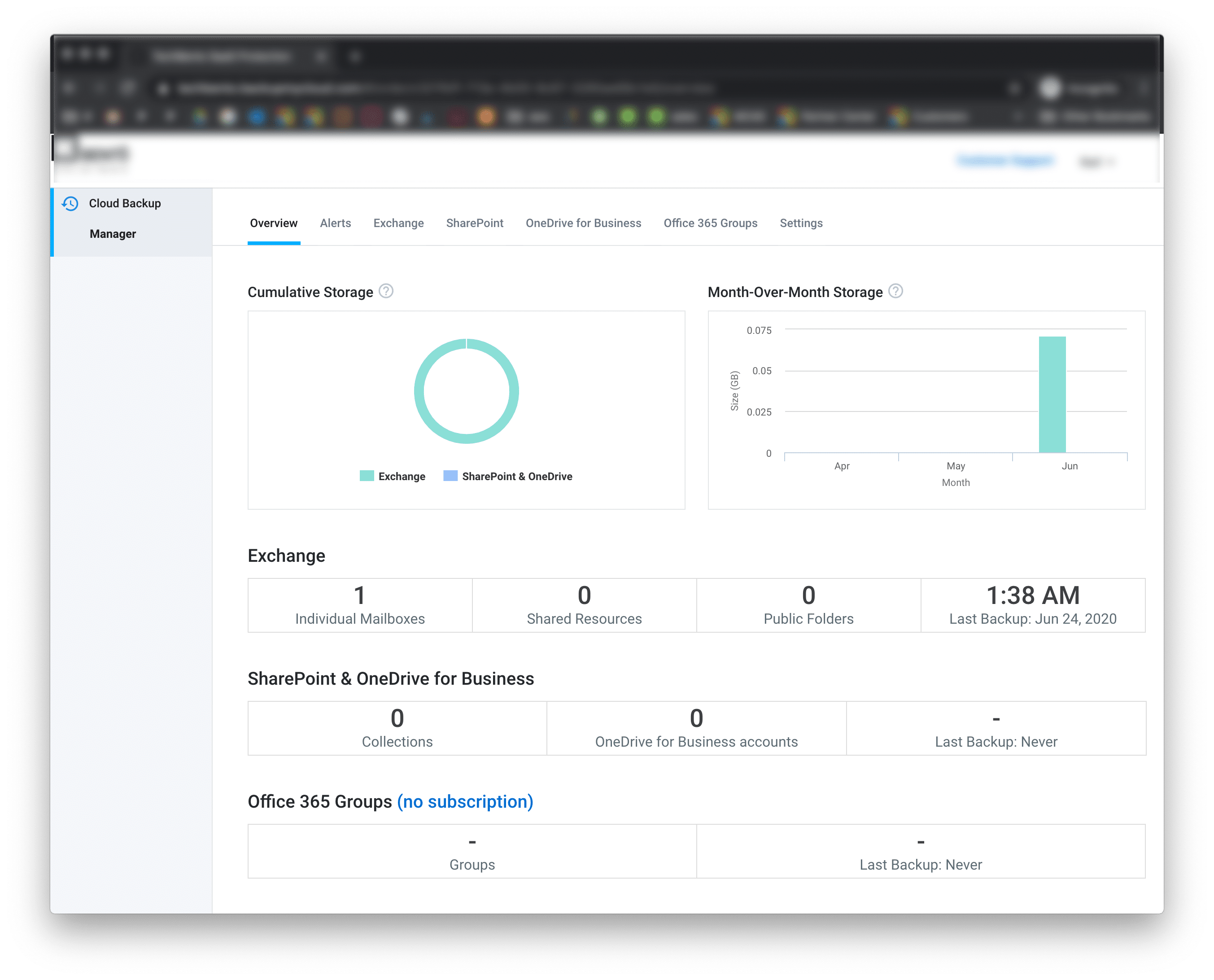Click the Collections tile

(x=397, y=729)
